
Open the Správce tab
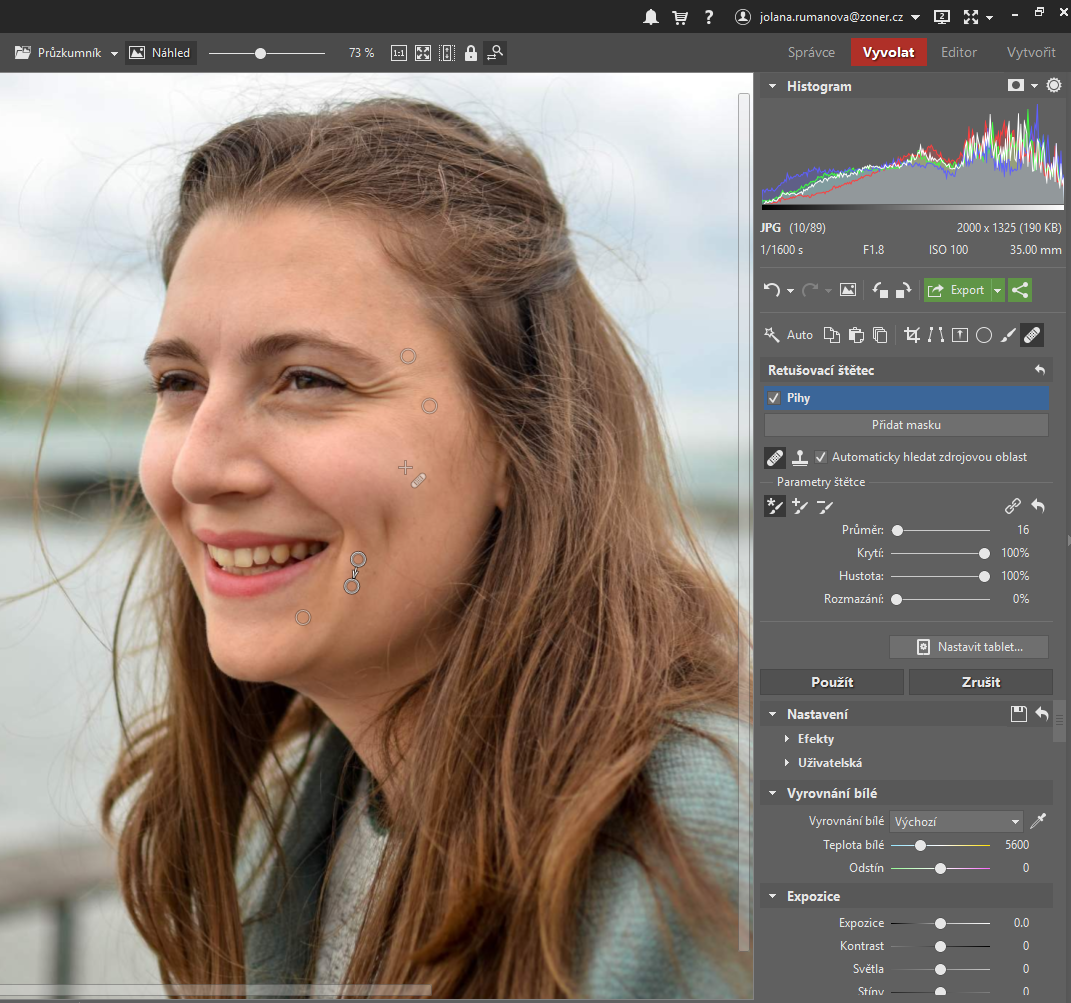click(x=811, y=52)
